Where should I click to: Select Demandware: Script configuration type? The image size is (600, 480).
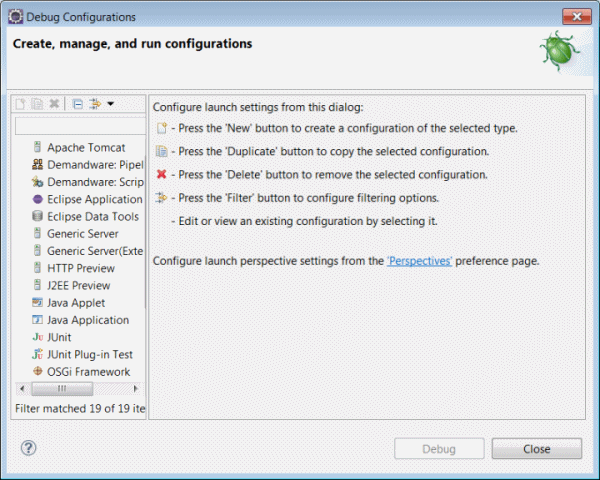tap(95, 182)
